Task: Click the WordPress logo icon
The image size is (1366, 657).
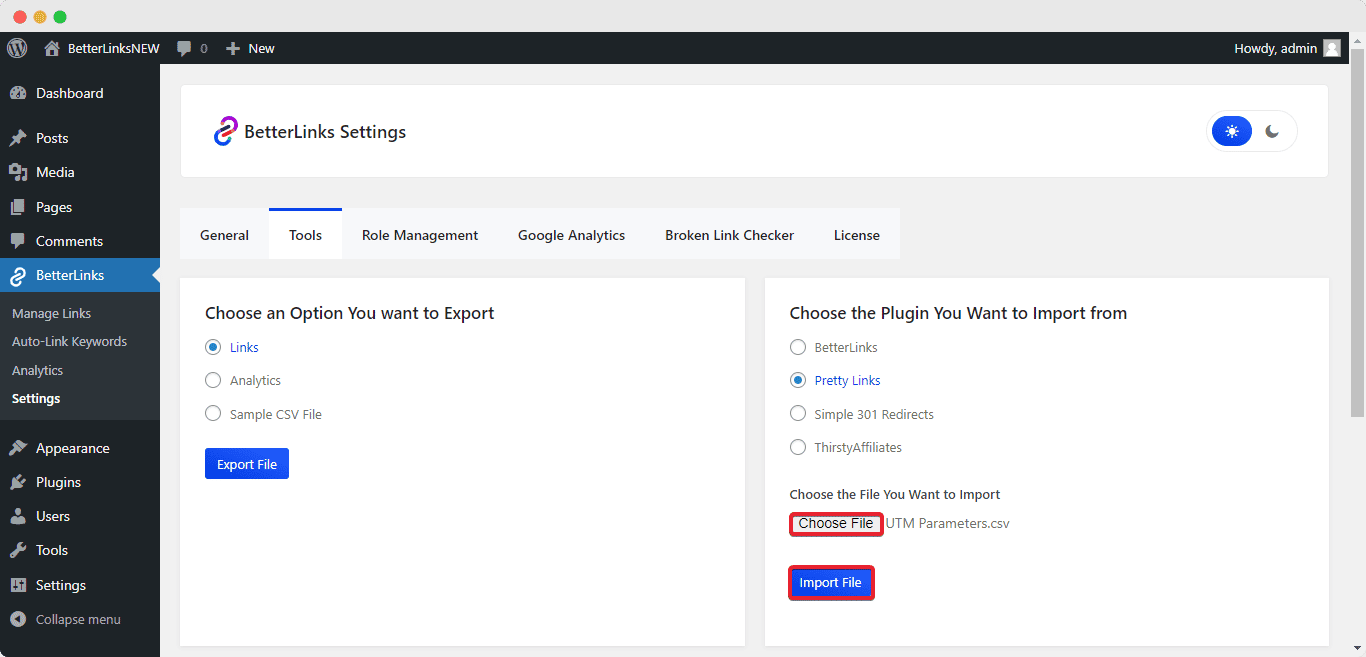Action: [x=17, y=48]
